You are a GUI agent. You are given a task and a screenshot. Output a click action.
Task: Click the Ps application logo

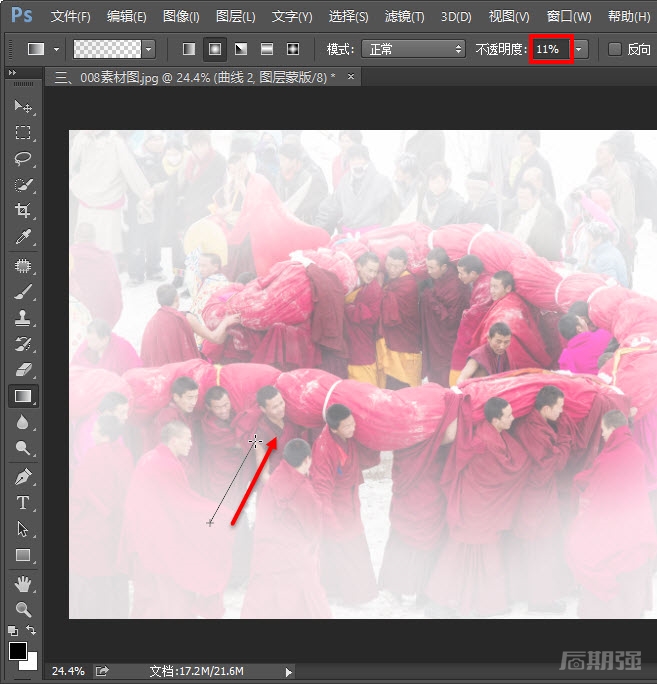[22, 15]
